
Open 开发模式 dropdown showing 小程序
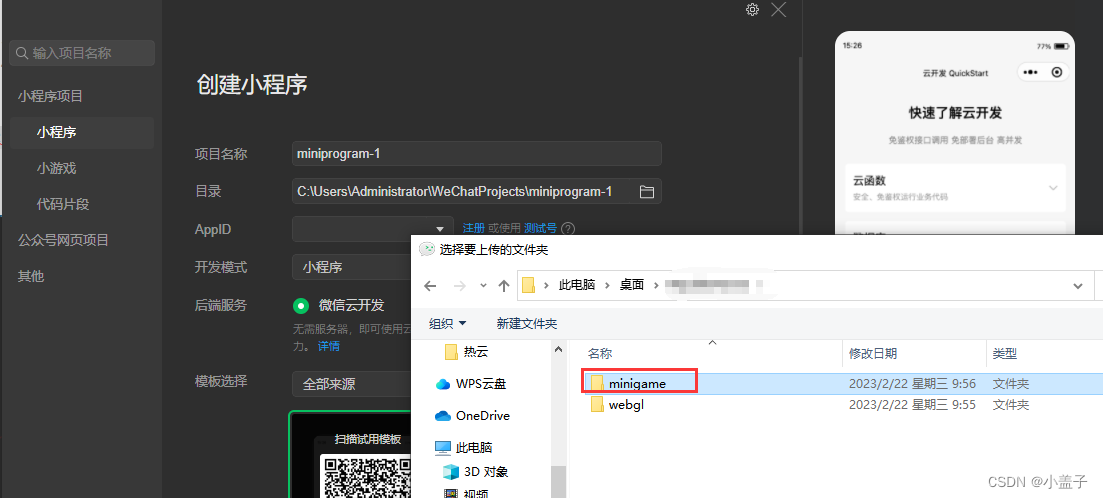click(352, 267)
